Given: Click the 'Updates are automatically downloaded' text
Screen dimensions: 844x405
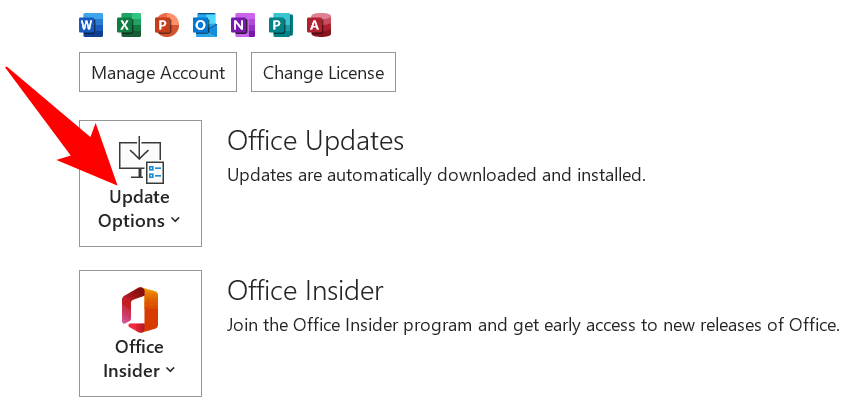Looking at the screenshot, I should click(x=436, y=175).
